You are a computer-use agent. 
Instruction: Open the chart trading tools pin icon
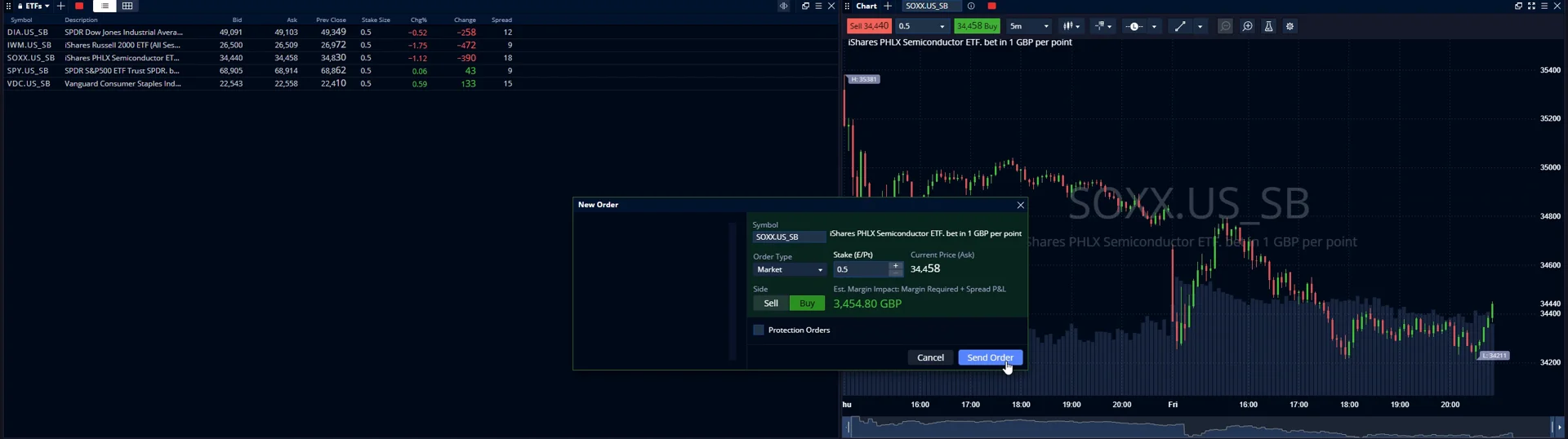(1102, 26)
